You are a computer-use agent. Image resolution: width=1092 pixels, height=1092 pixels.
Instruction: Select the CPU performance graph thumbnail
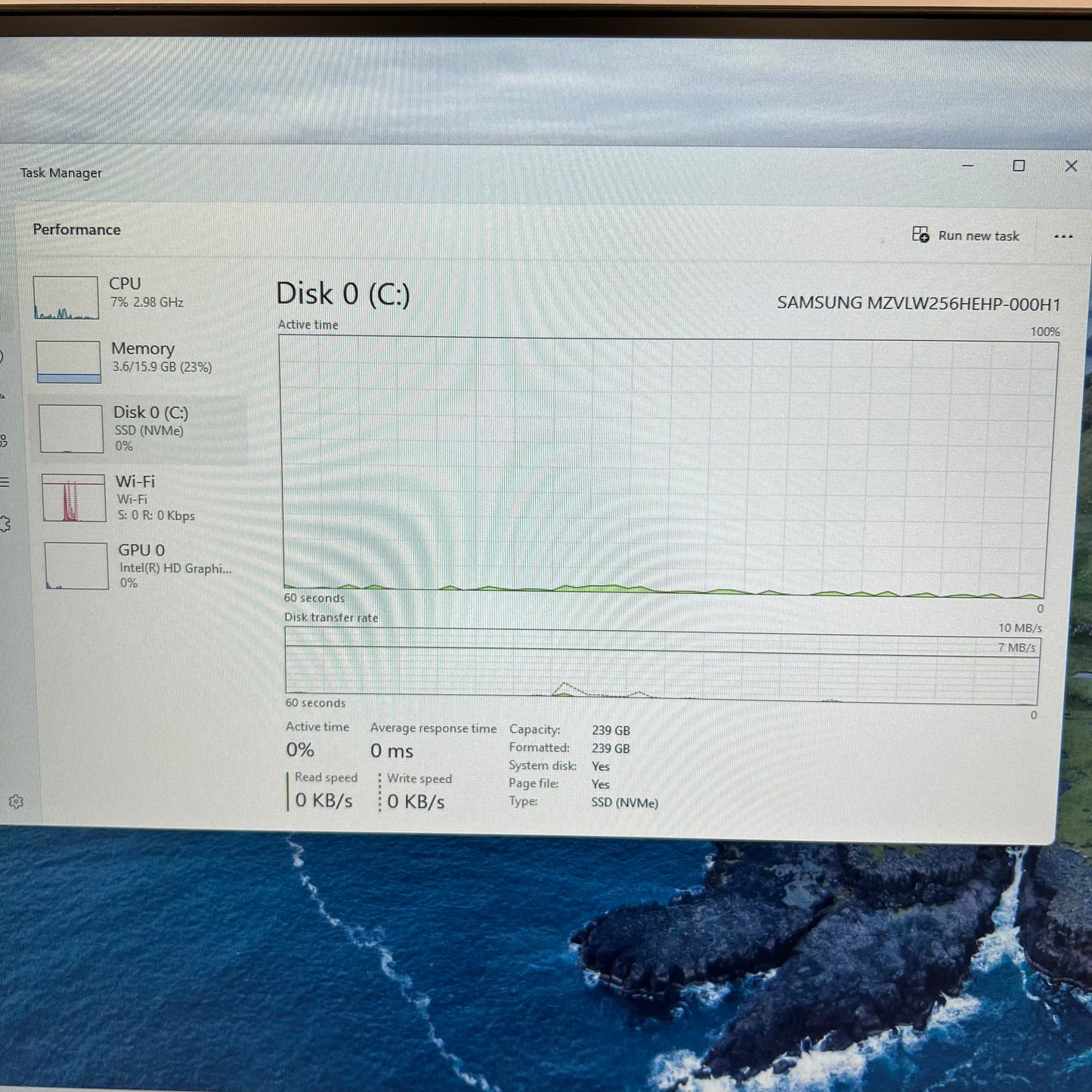pyautogui.click(x=66, y=296)
